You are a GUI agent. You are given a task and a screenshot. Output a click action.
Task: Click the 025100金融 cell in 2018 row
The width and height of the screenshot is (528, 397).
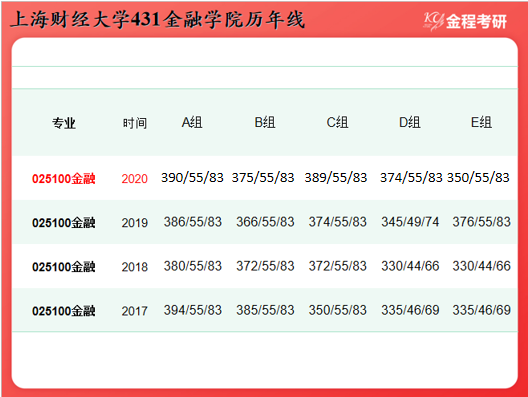point(64,267)
